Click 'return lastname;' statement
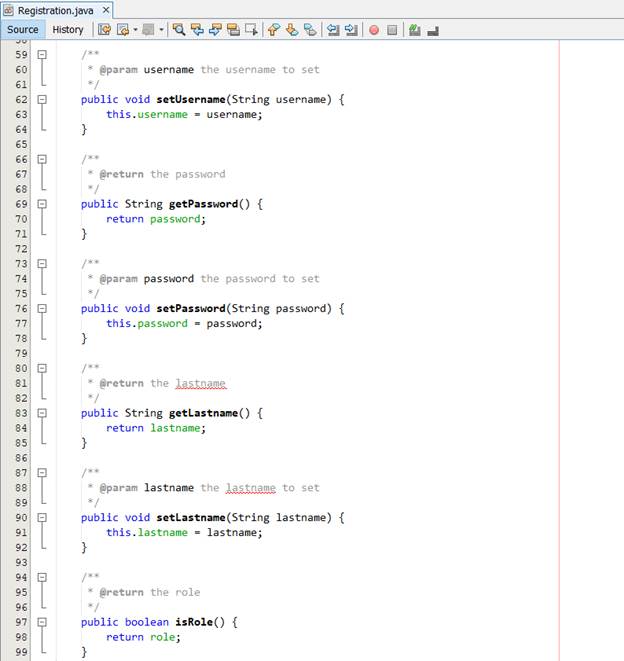The width and height of the screenshot is (624, 661). coord(156,428)
